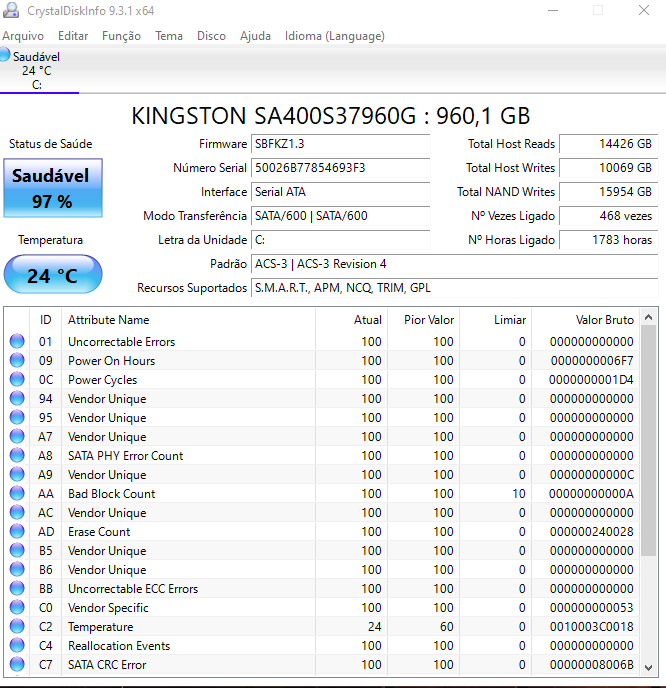Click the Firmware field SBFKZ1.3
The image size is (666, 688).
tap(340, 144)
